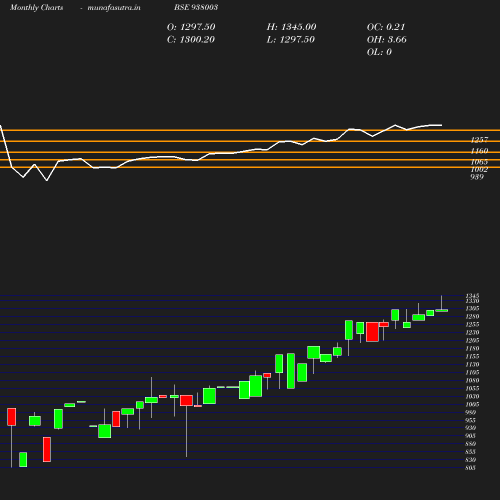Click the 855 price axis label
The image size is (500, 500).
click(470, 452)
